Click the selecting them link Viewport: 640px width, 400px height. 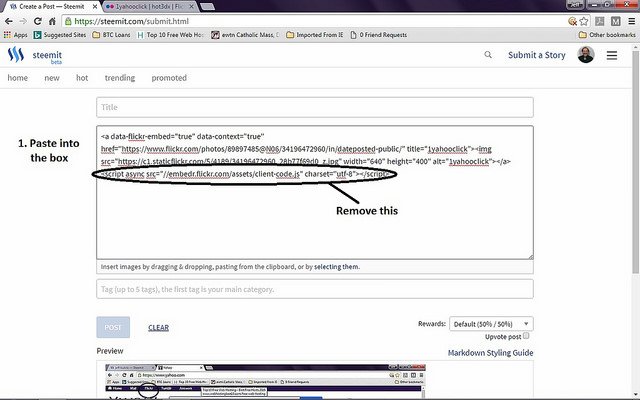336,267
